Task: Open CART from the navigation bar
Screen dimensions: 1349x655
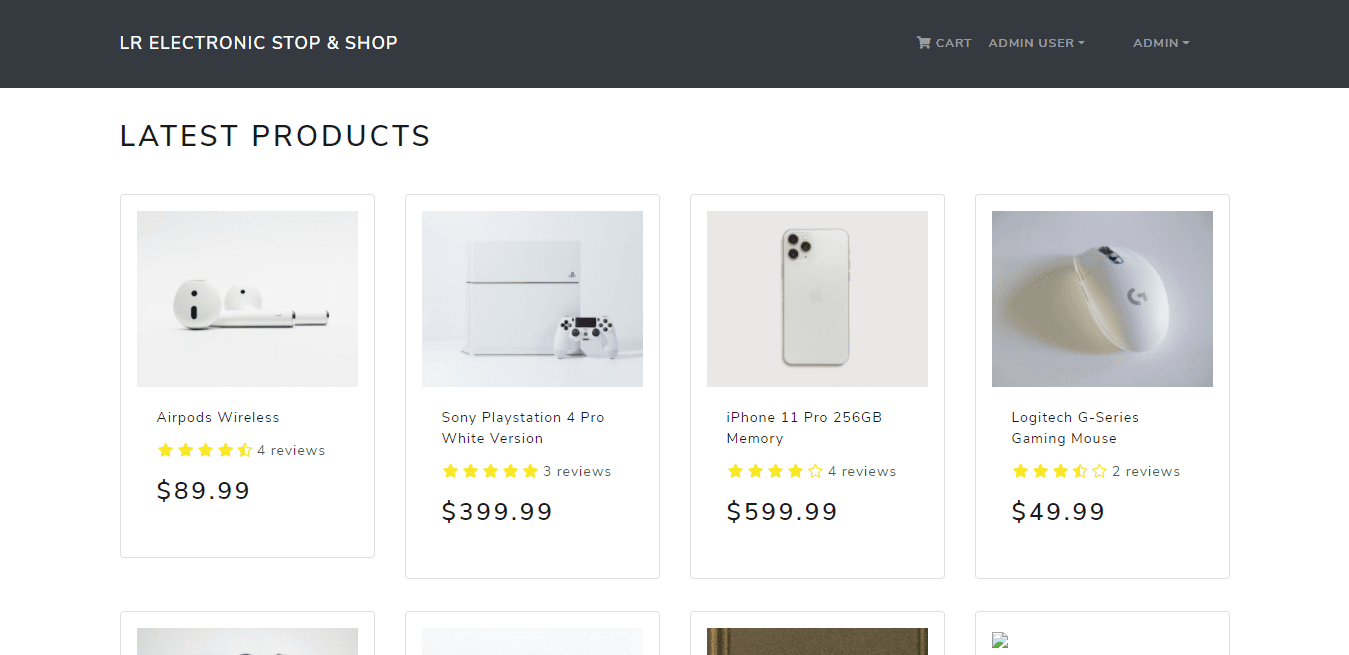Action: click(944, 42)
